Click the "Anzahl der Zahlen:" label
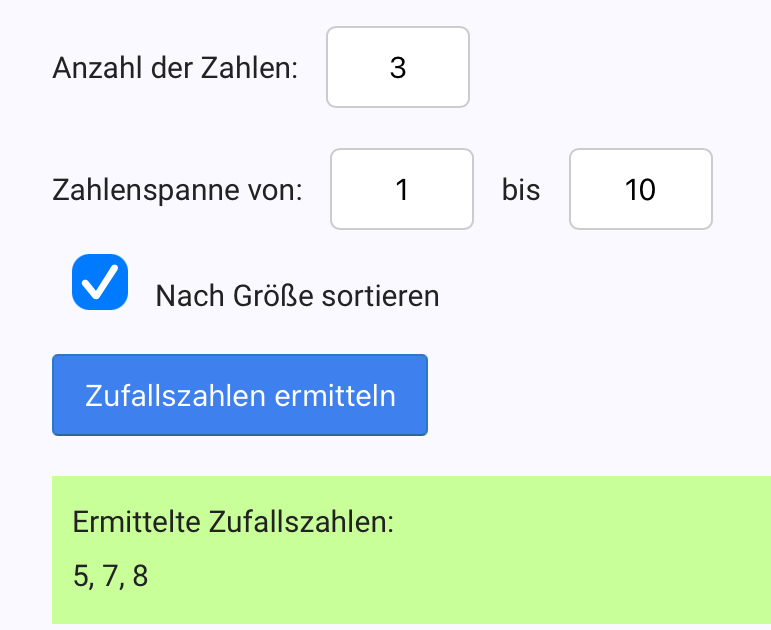771x630 pixels. click(x=175, y=68)
